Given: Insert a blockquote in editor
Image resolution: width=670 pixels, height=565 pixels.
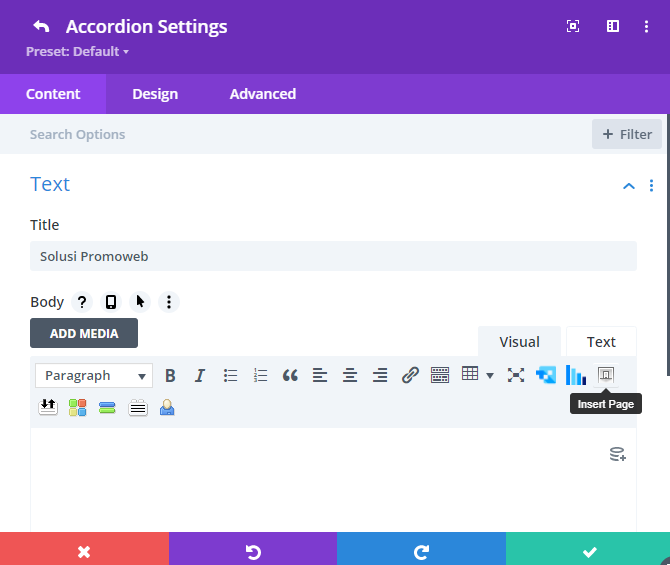Looking at the screenshot, I should click(290, 376).
